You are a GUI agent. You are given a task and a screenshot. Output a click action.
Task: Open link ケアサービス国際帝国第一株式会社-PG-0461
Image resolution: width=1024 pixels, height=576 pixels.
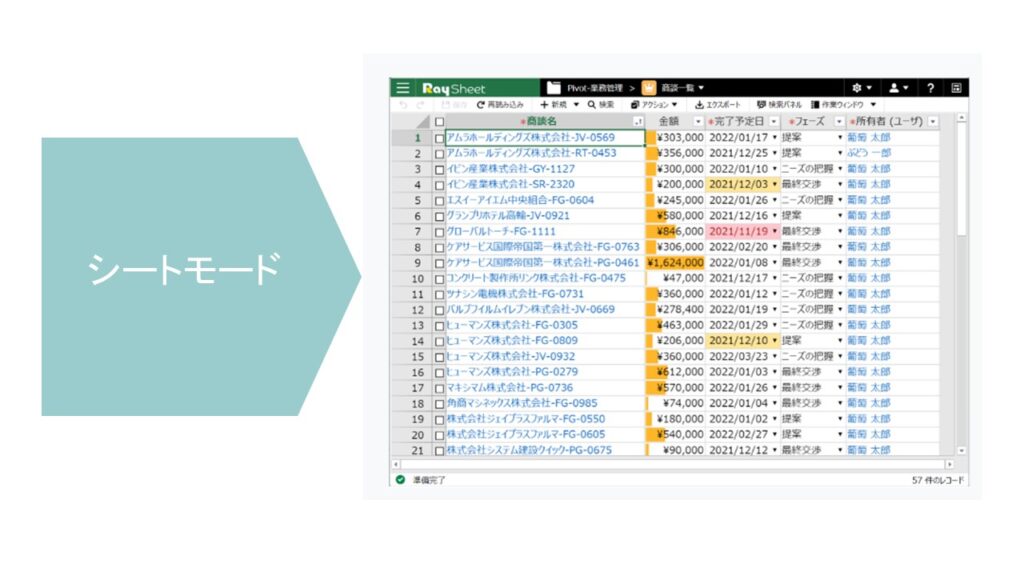coord(543,263)
